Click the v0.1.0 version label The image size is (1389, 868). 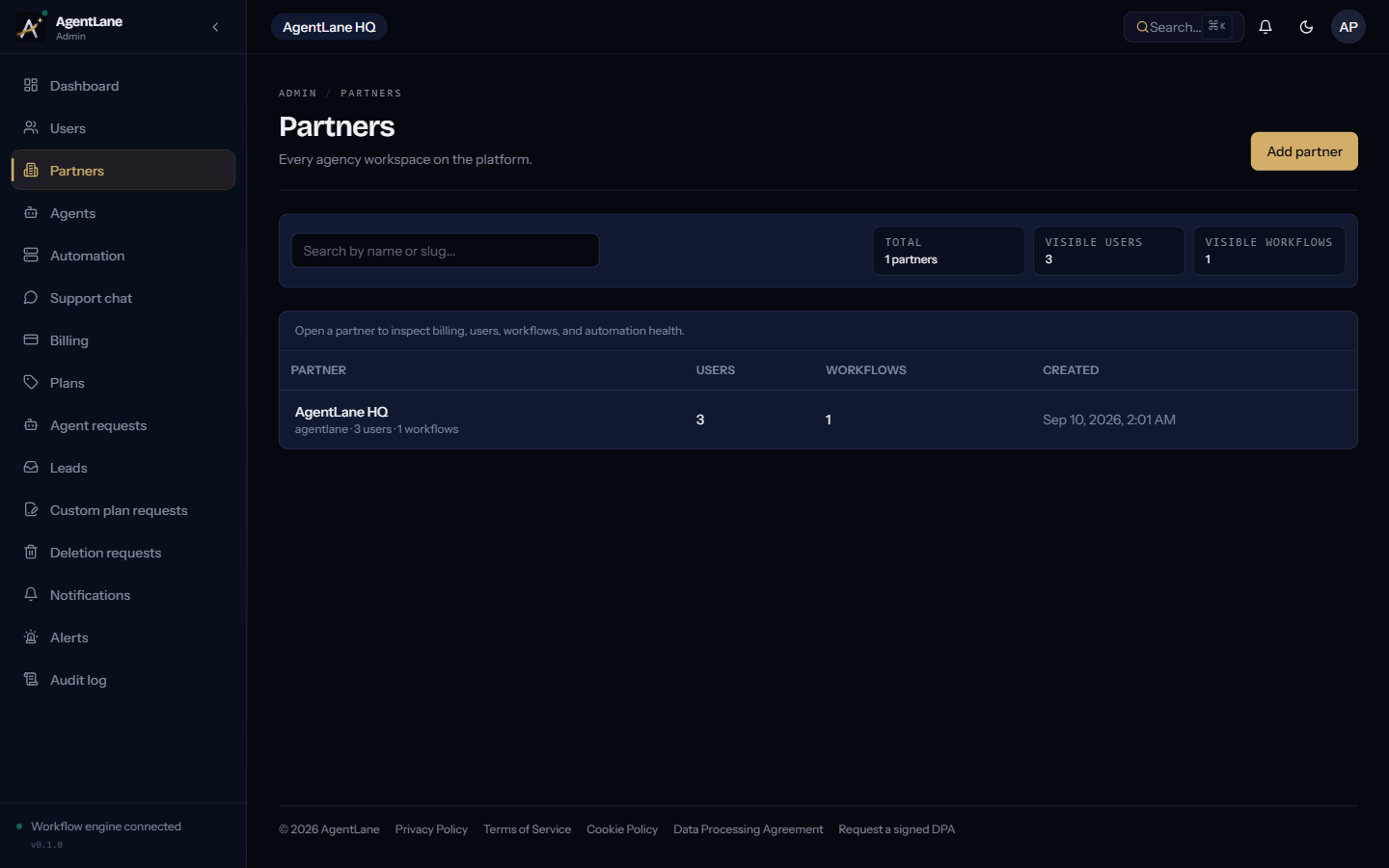pyautogui.click(x=46, y=845)
